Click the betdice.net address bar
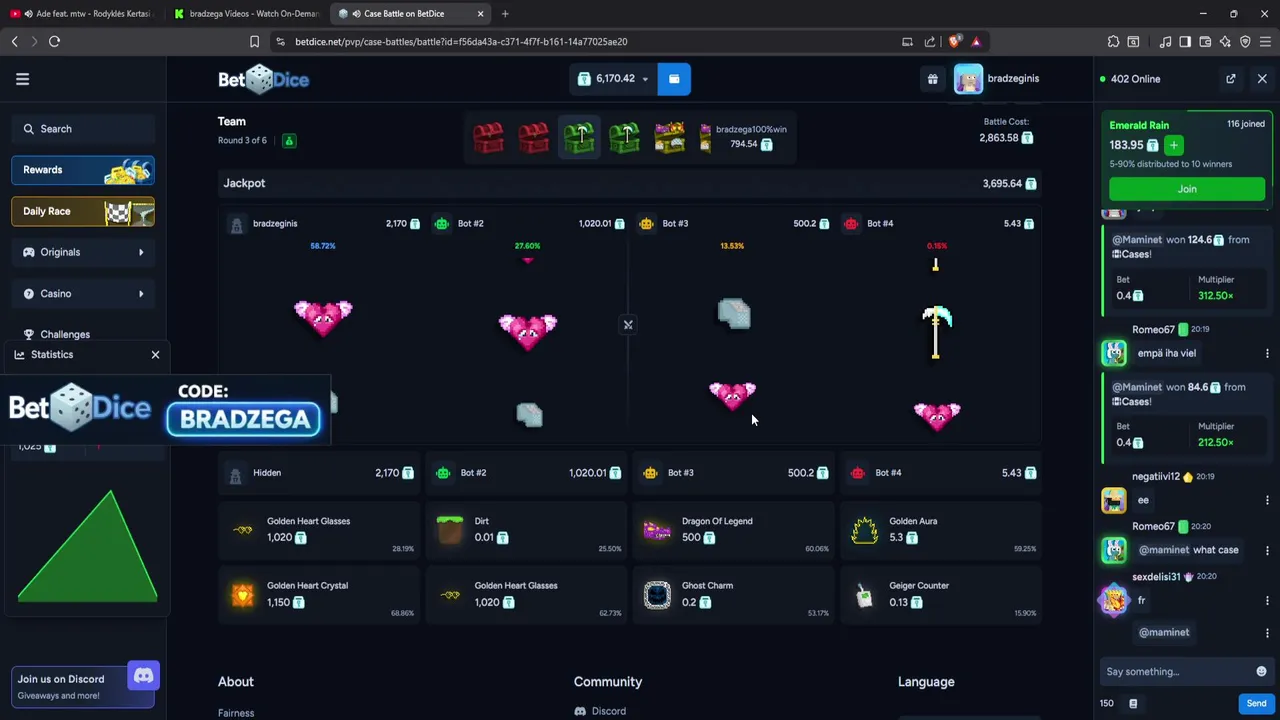The width and height of the screenshot is (1280, 720). point(590,42)
